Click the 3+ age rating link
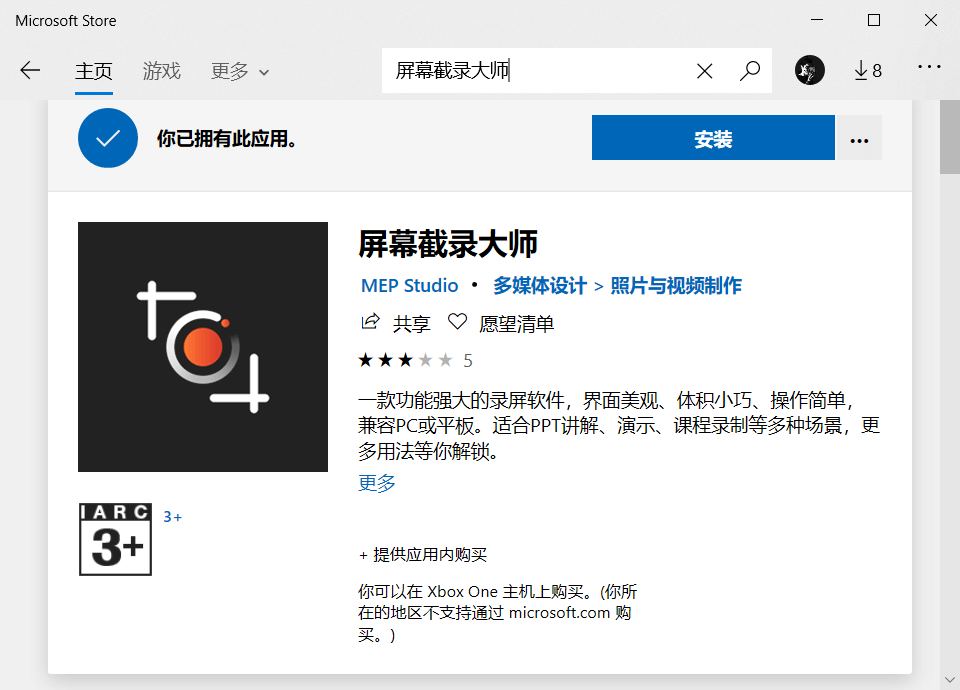 173,517
